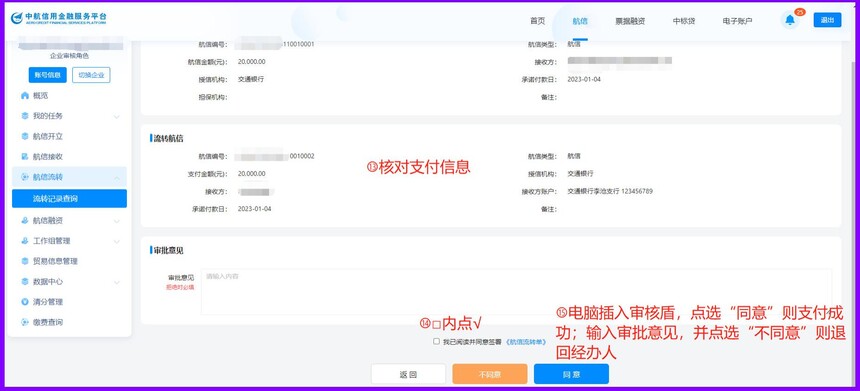Open the 电子账户 top tab
860x391 pixels.
coord(737,21)
